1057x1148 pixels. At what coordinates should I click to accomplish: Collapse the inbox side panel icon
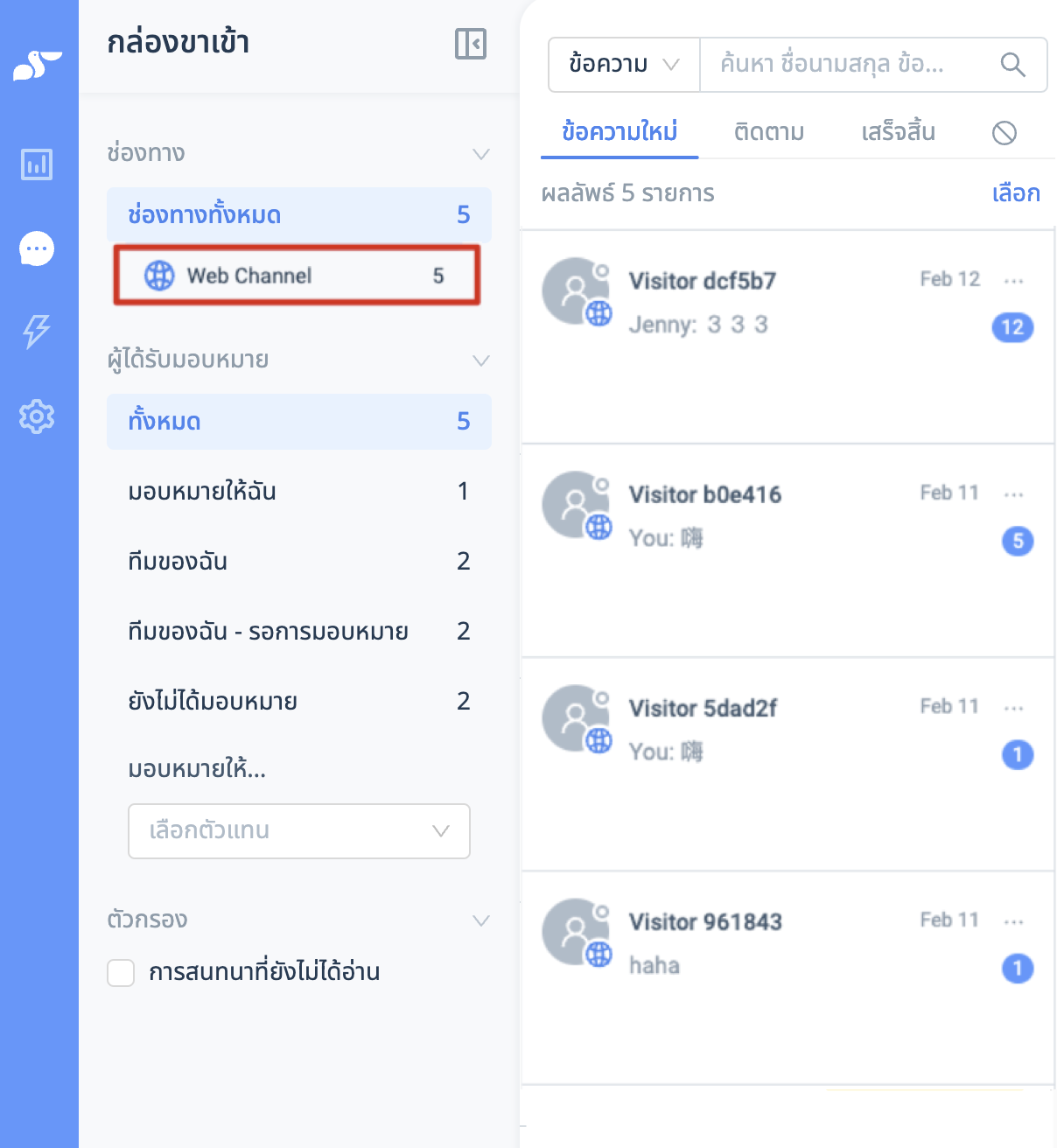pos(471,44)
